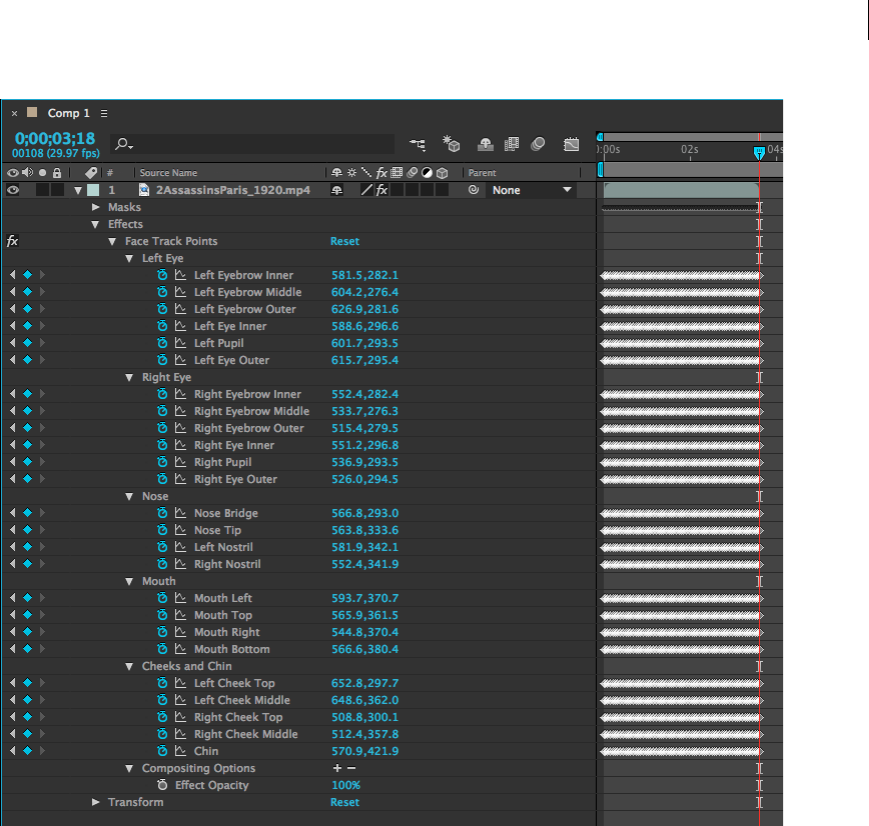Viewport: 869px width, 826px height.
Task: Toggle the Draft 3D icon
Action: (451, 144)
